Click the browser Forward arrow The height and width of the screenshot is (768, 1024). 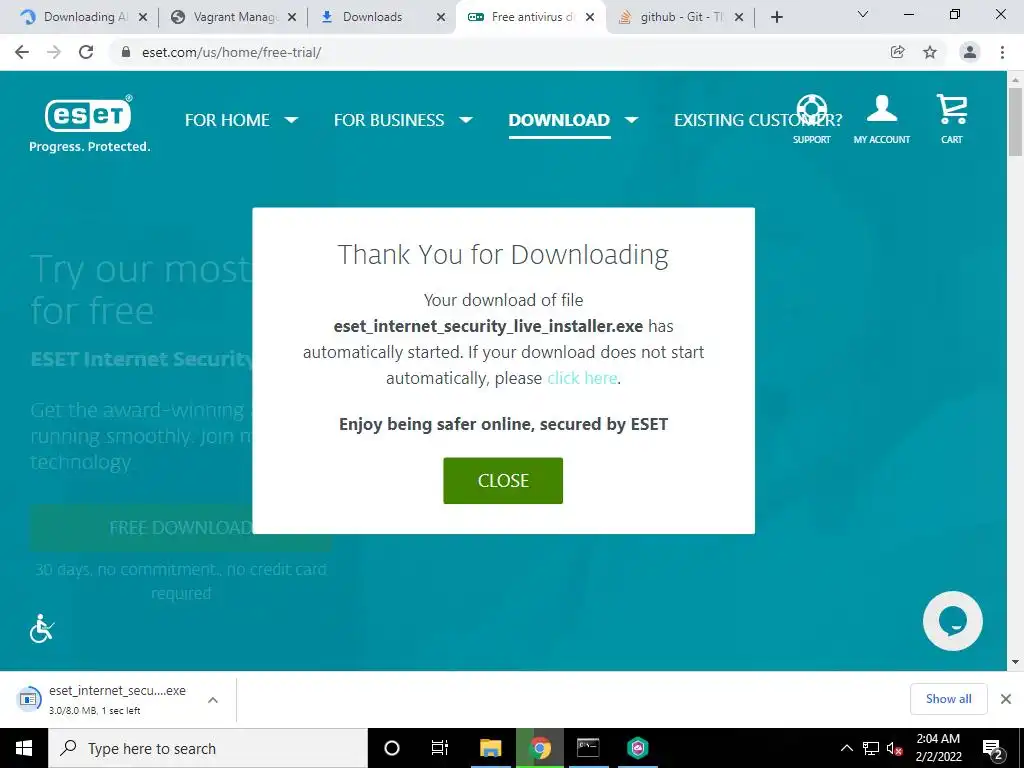coord(54,52)
